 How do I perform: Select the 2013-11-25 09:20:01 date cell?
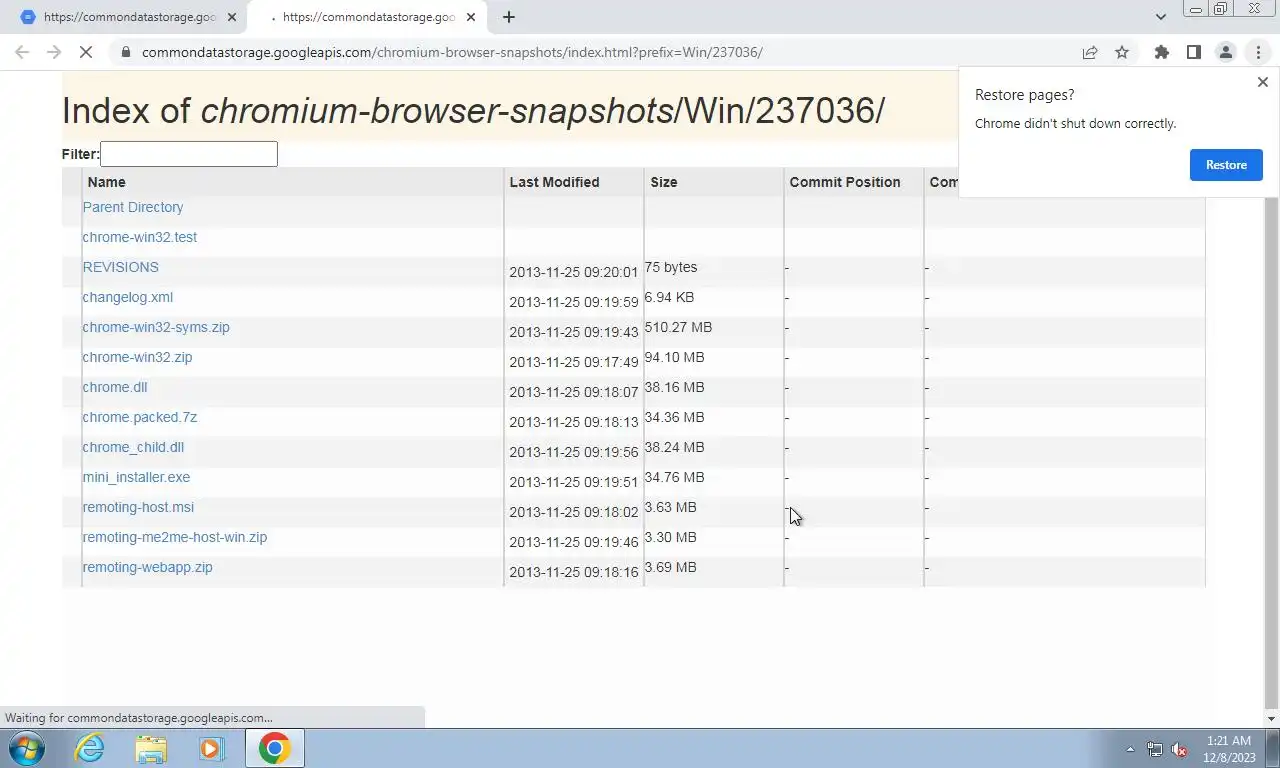pyautogui.click(x=573, y=272)
